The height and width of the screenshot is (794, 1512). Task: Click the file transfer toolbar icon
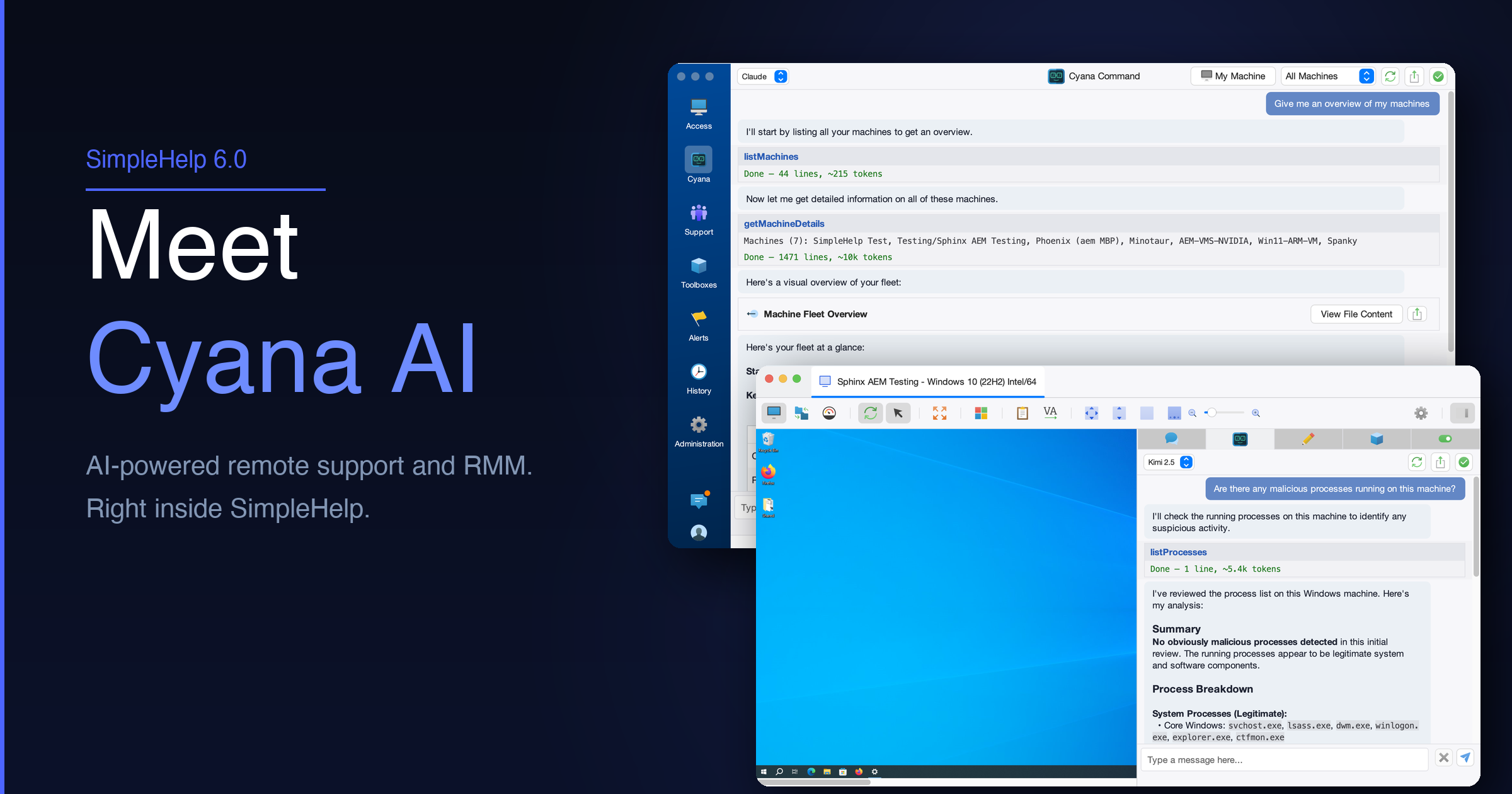pyautogui.click(x=801, y=413)
